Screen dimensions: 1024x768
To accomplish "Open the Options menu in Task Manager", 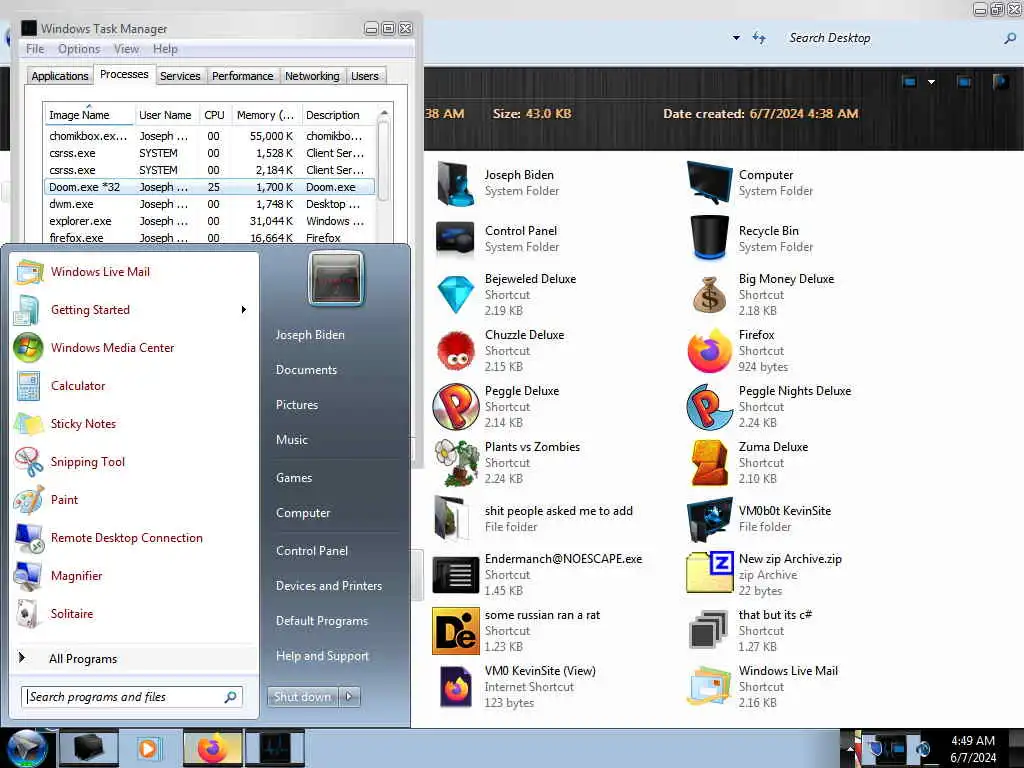I will click(x=79, y=49).
